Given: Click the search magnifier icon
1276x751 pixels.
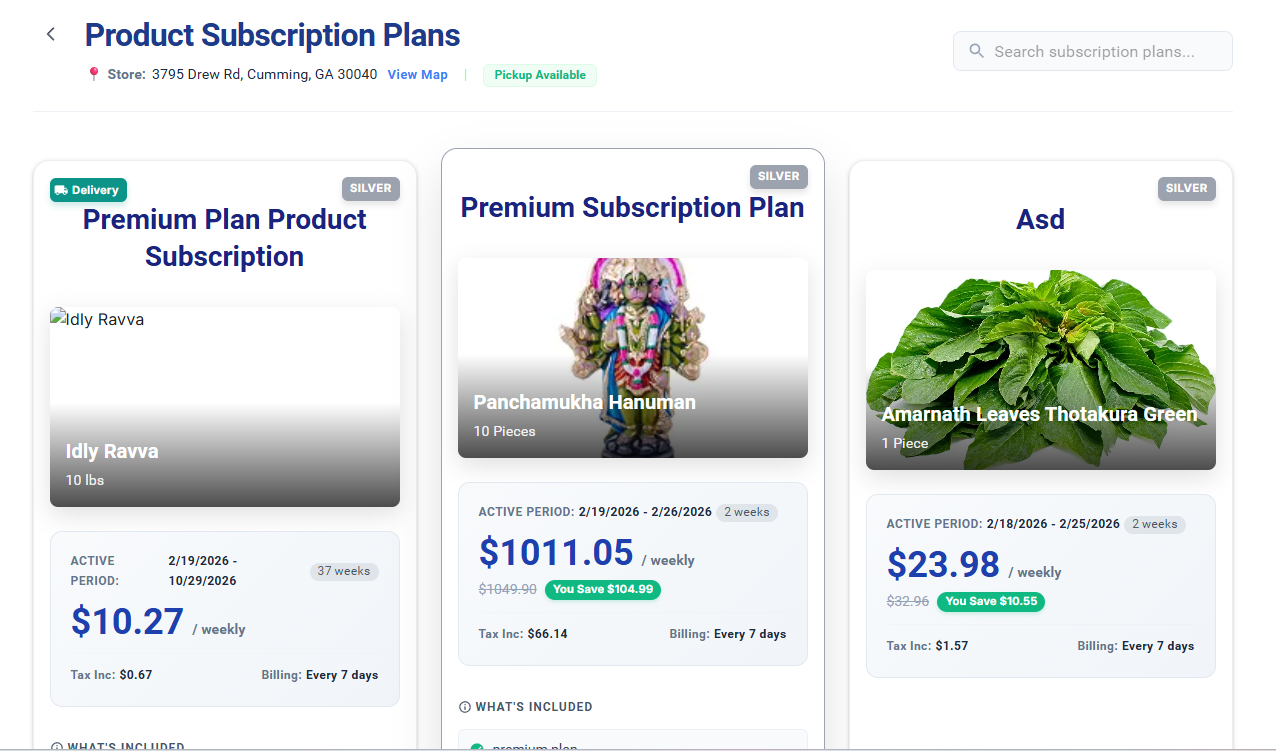Looking at the screenshot, I should pyautogui.click(x=976, y=51).
